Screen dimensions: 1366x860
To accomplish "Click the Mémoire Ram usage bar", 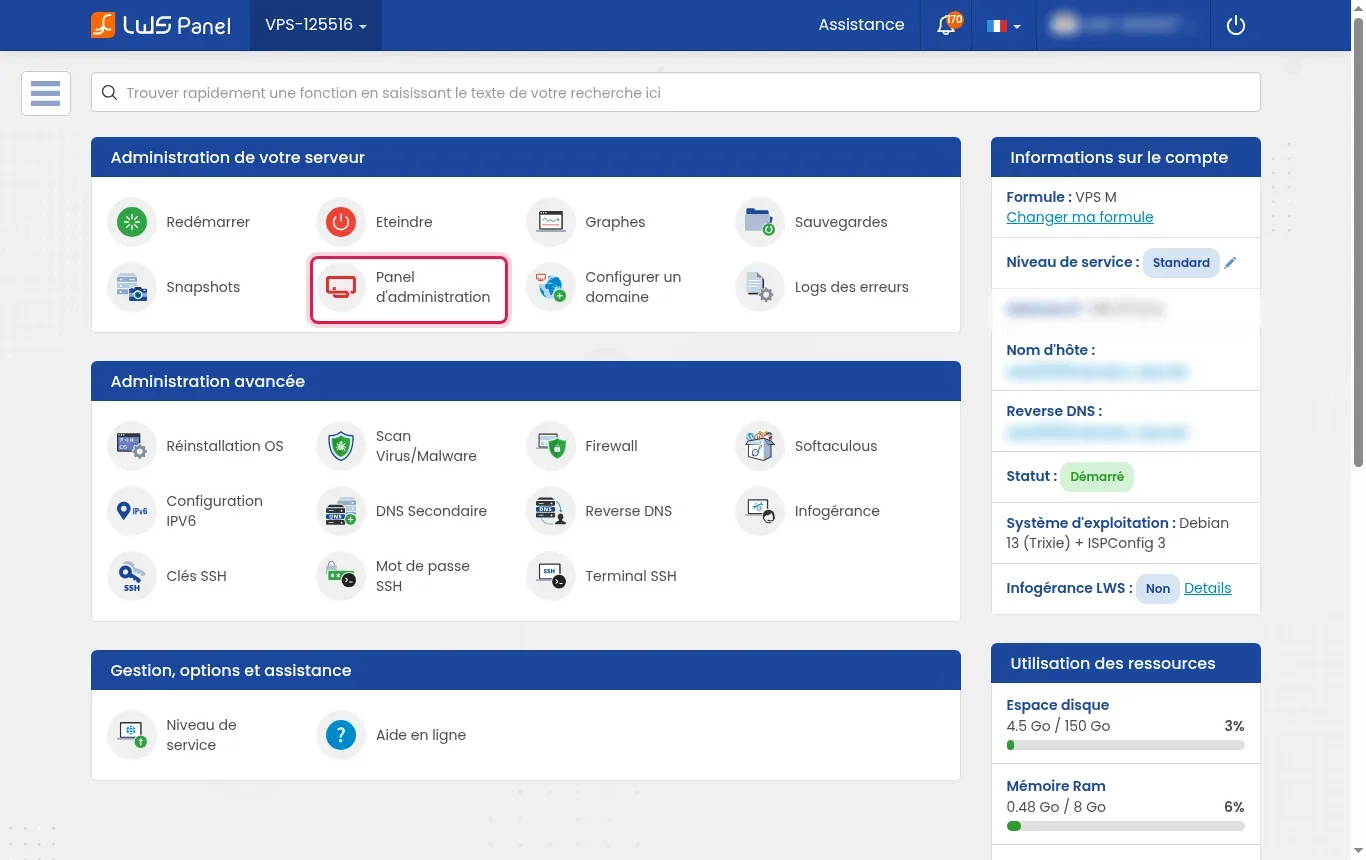I will (x=1126, y=826).
